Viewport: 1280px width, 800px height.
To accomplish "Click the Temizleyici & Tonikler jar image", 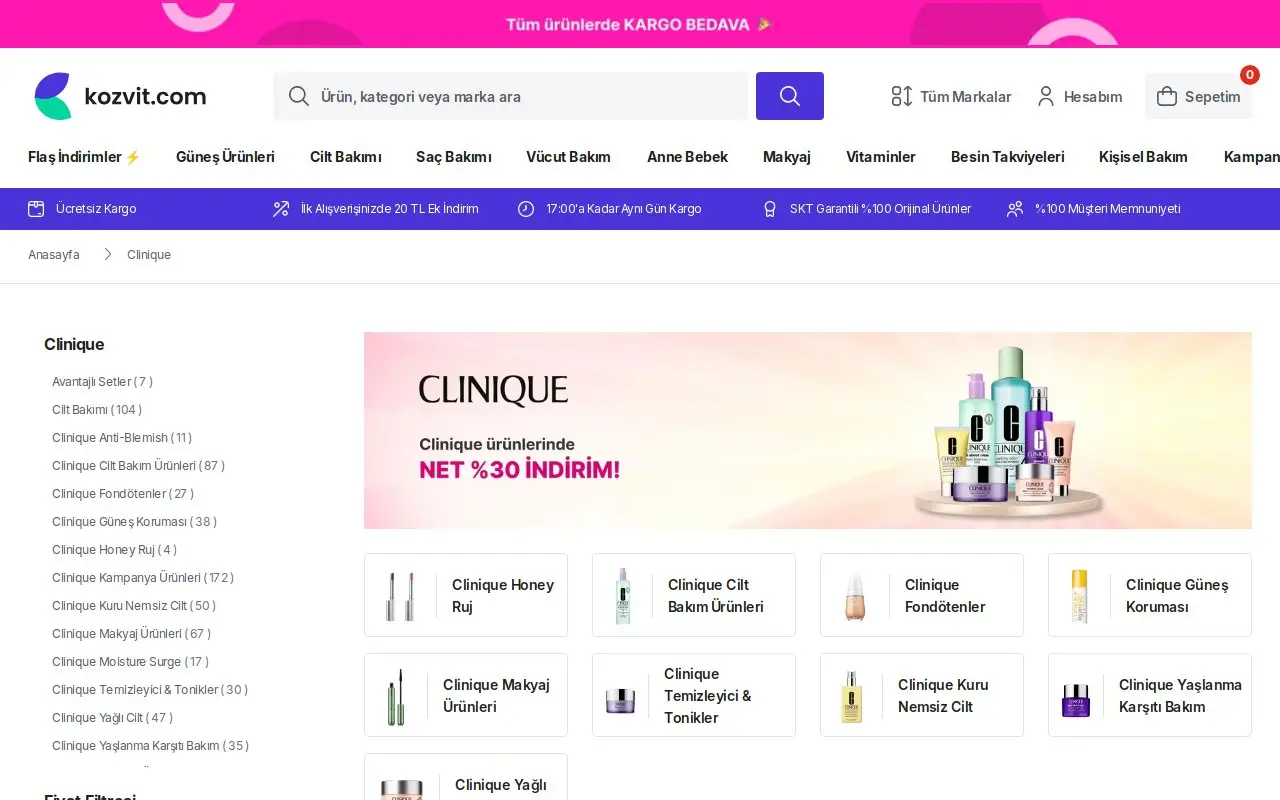I will [x=621, y=700].
